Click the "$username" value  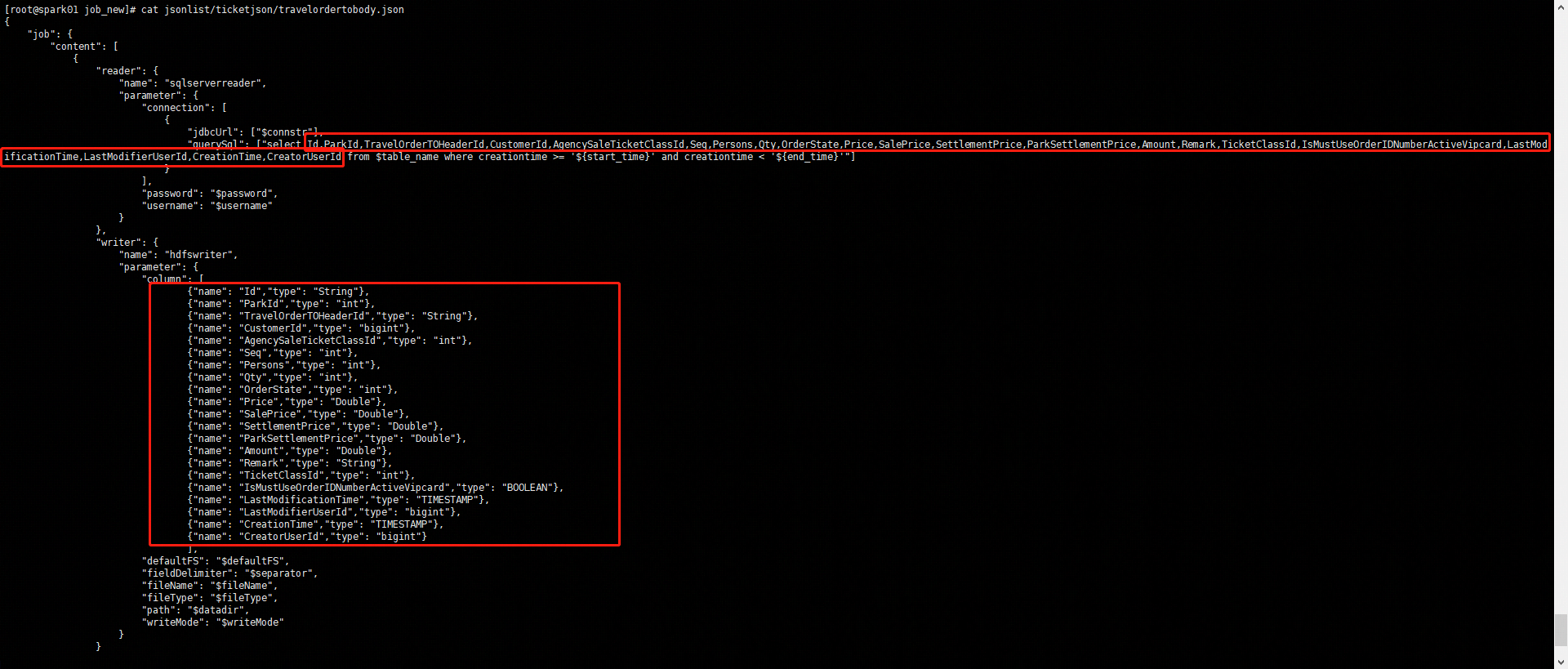pos(241,206)
